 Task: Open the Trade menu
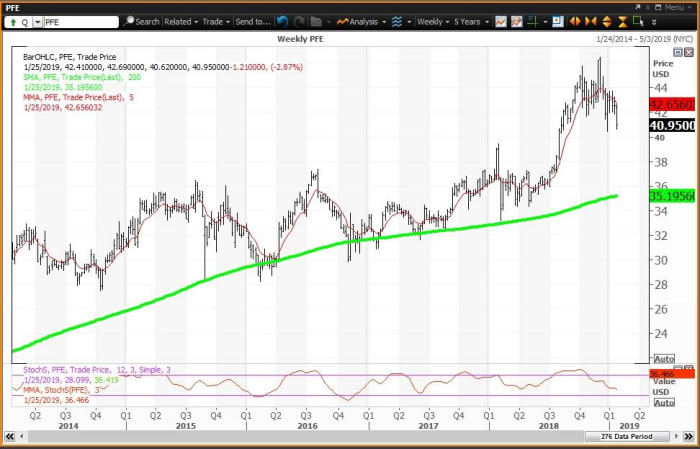(x=216, y=21)
